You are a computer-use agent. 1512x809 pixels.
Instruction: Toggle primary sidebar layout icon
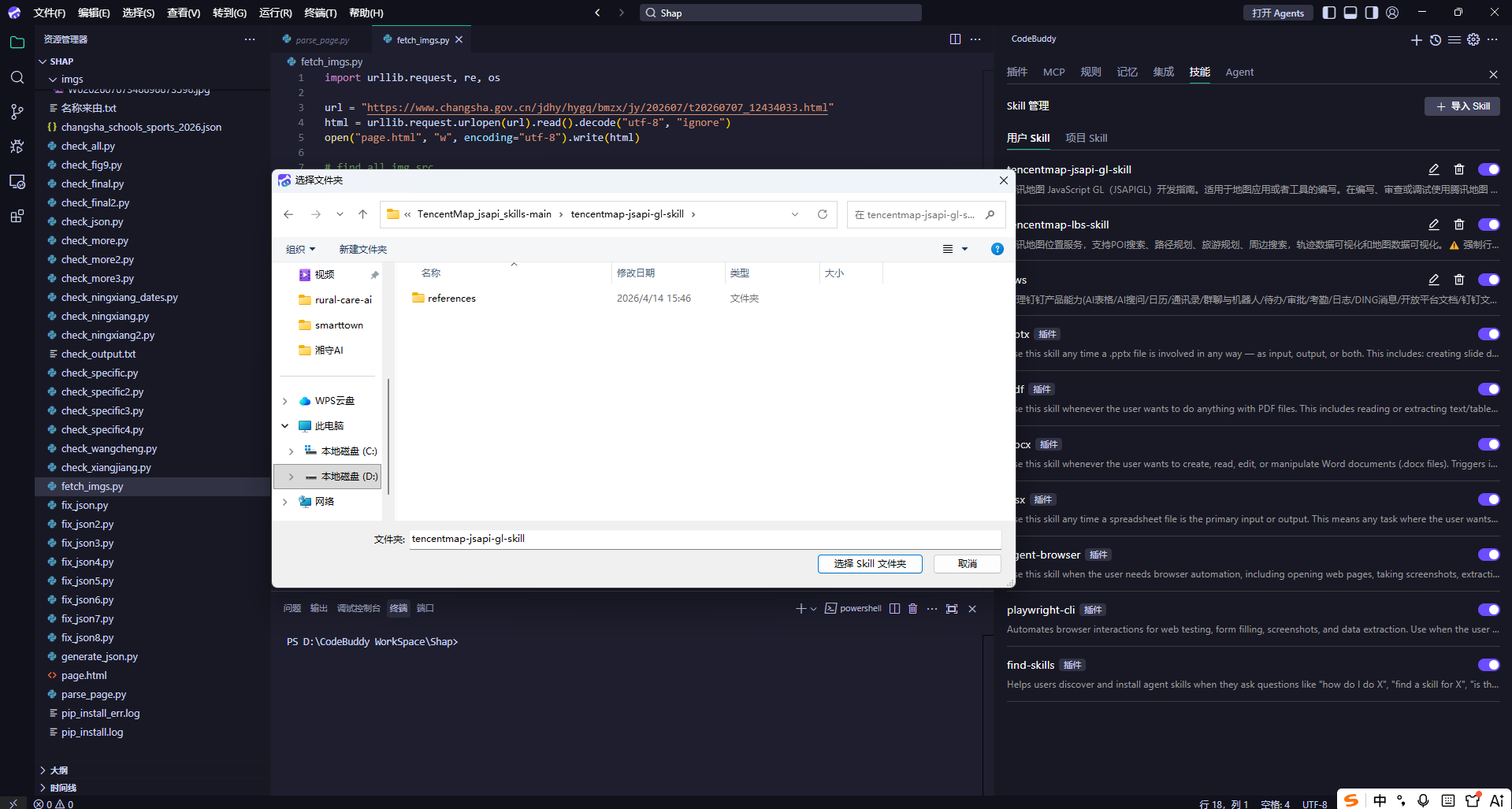(1329, 13)
